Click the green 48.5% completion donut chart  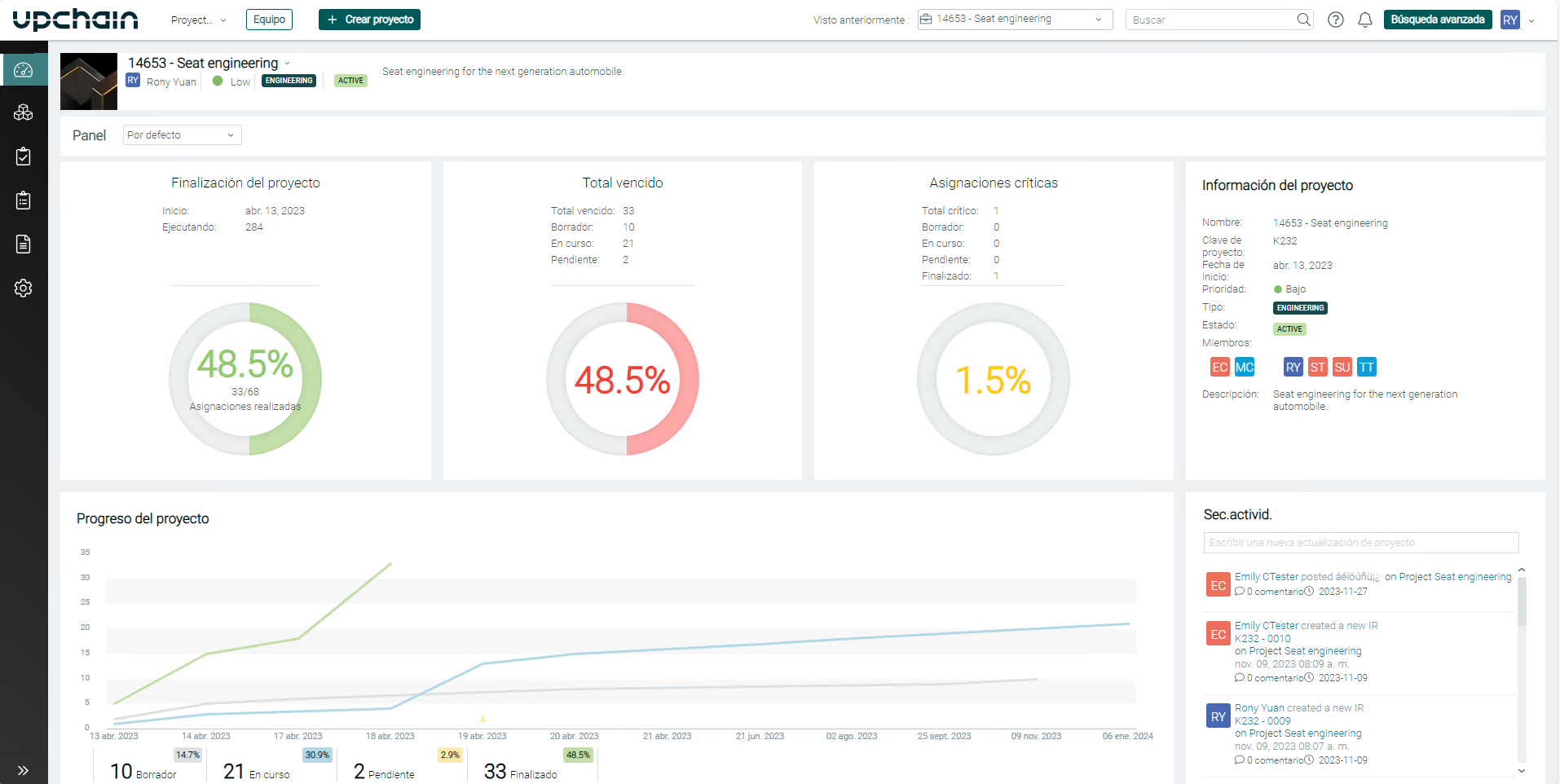click(x=245, y=379)
